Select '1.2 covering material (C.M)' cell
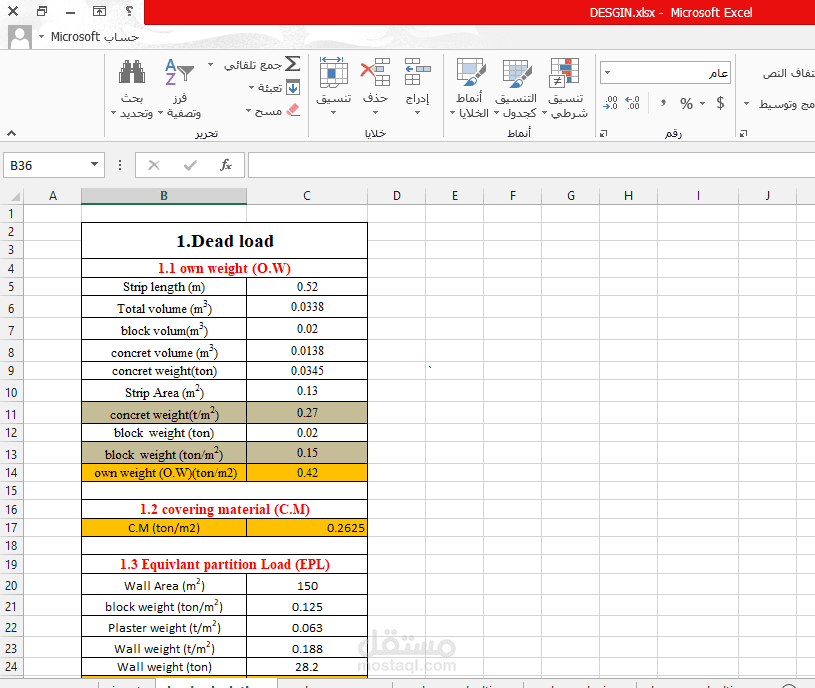The image size is (815, 688). pyautogui.click(x=225, y=509)
